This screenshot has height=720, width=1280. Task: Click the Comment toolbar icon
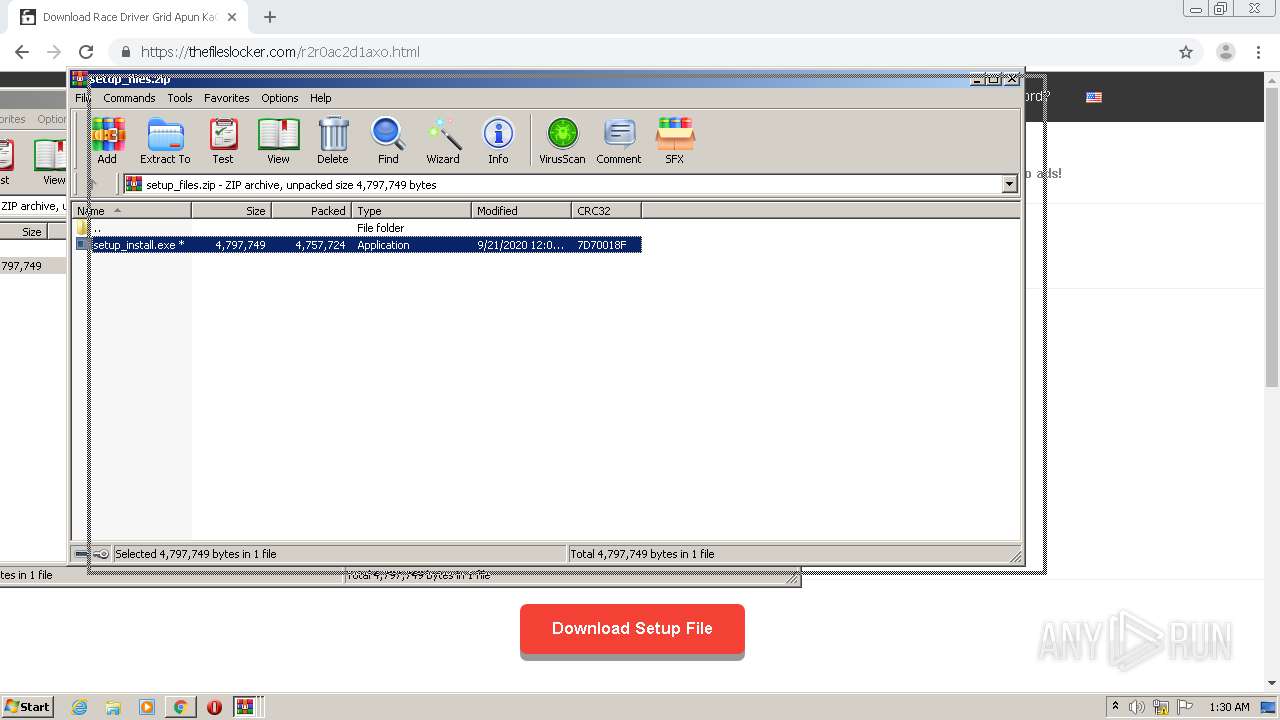[619, 140]
